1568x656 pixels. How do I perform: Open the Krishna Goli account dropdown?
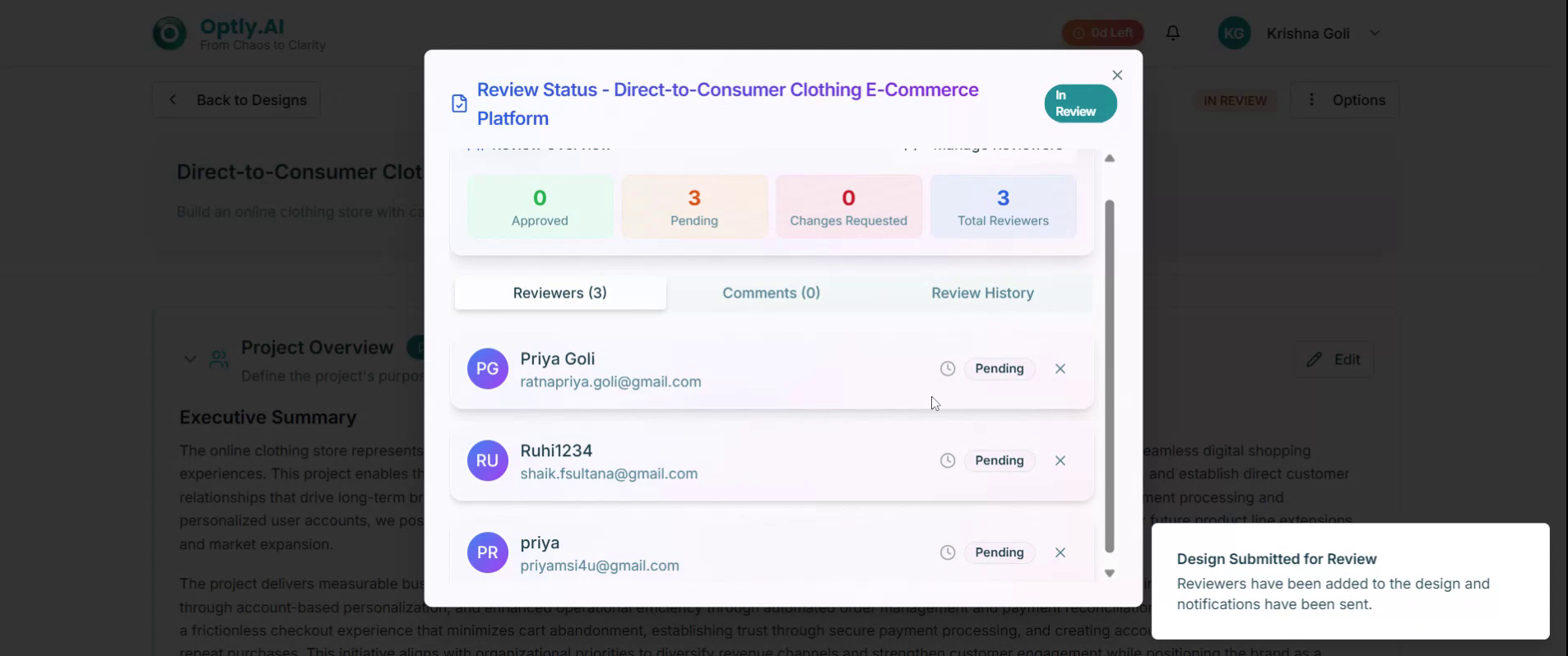pos(1374,33)
